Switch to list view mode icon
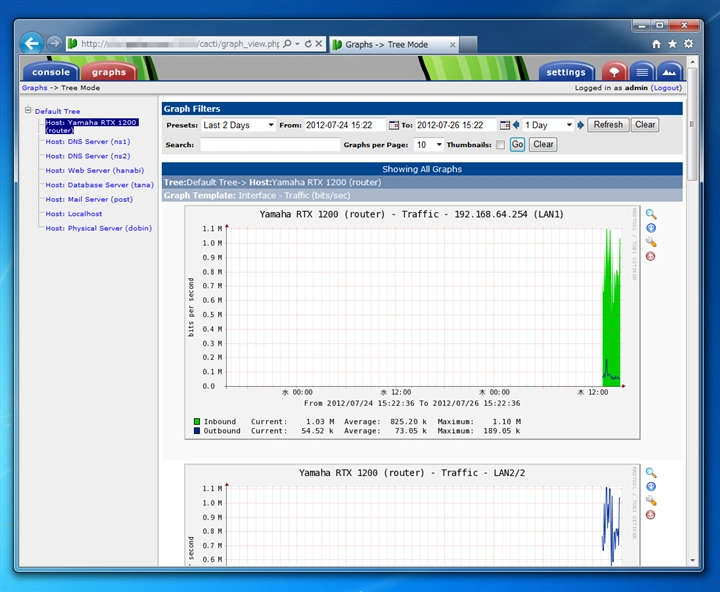The height and width of the screenshot is (592, 720). click(x=642, y=72)
